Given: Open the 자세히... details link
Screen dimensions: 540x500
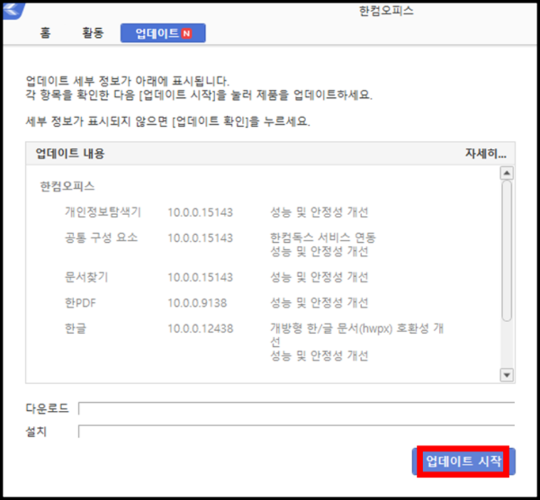Looking at the screenshot, I should coord(485,154).
